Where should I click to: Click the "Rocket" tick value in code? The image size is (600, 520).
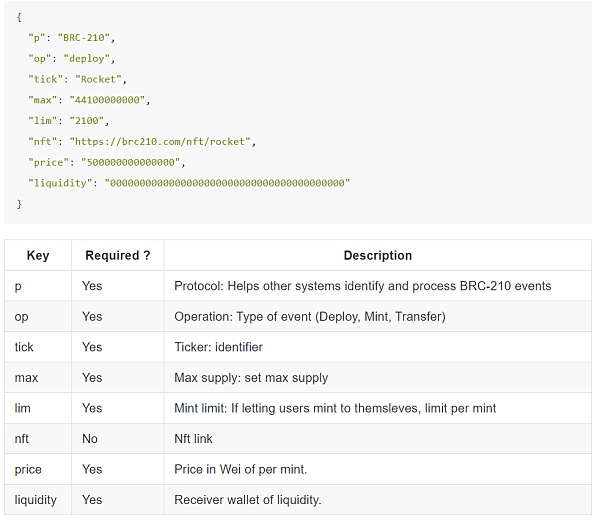(x=98, y=79)
